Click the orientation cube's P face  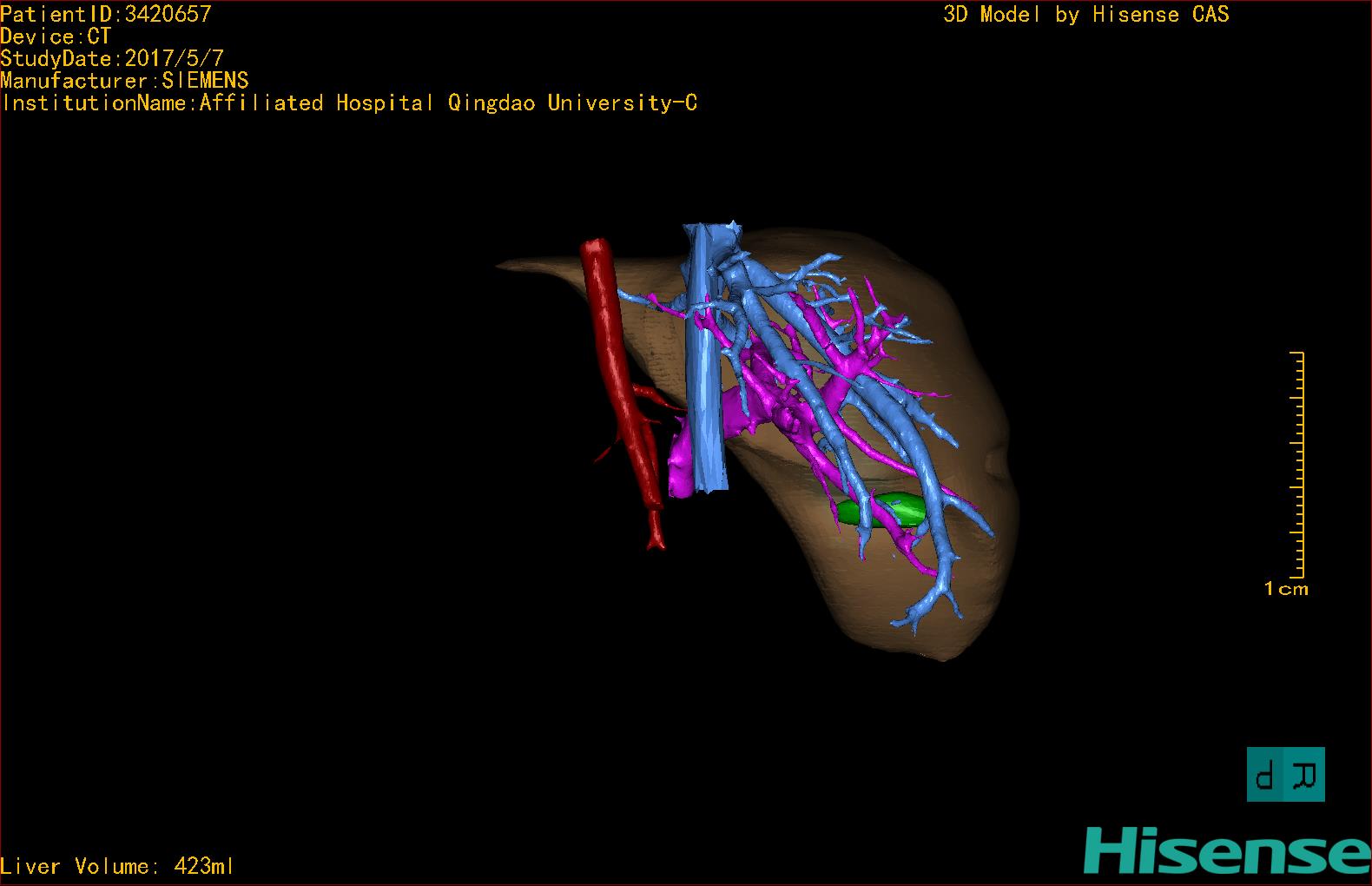coord(1266,774)
